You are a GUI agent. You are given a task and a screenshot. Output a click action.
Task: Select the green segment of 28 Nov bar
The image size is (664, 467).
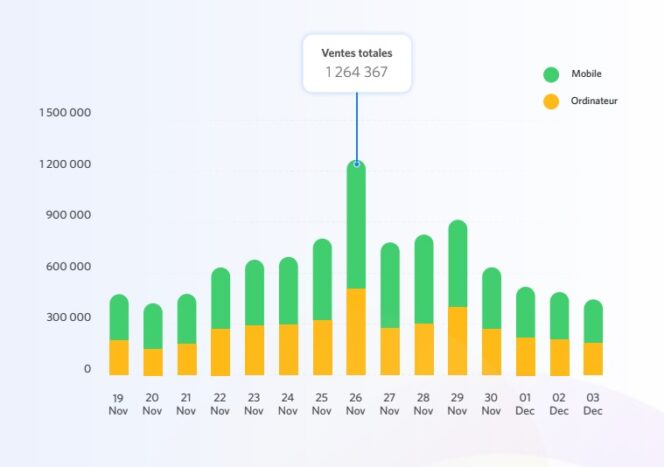click(x=424, y=279)
